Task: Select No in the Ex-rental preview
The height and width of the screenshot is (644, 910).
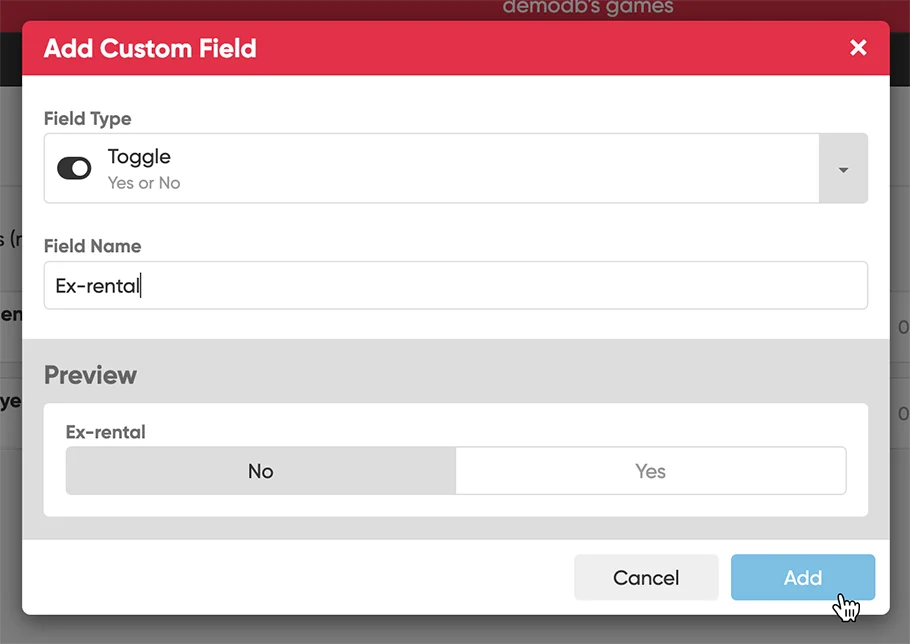Action: pos(261,471)
